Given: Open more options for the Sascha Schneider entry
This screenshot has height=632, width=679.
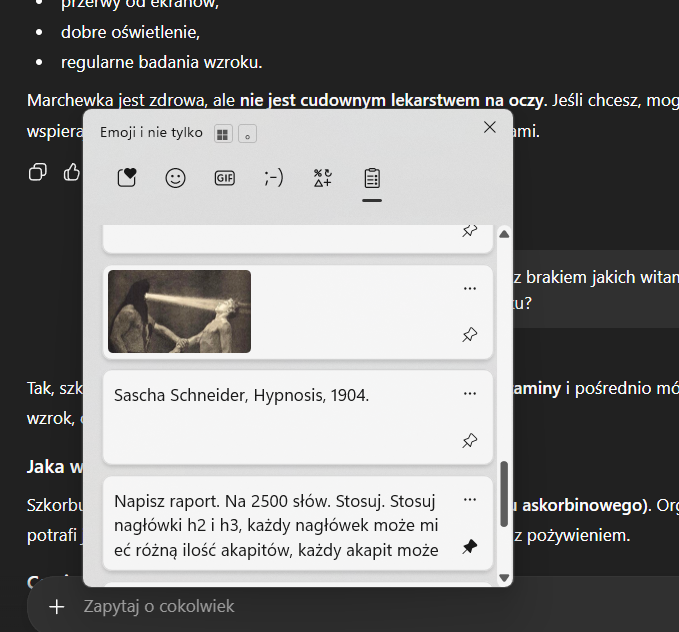Looking at the screenshot, I should (x=470, y=393).
